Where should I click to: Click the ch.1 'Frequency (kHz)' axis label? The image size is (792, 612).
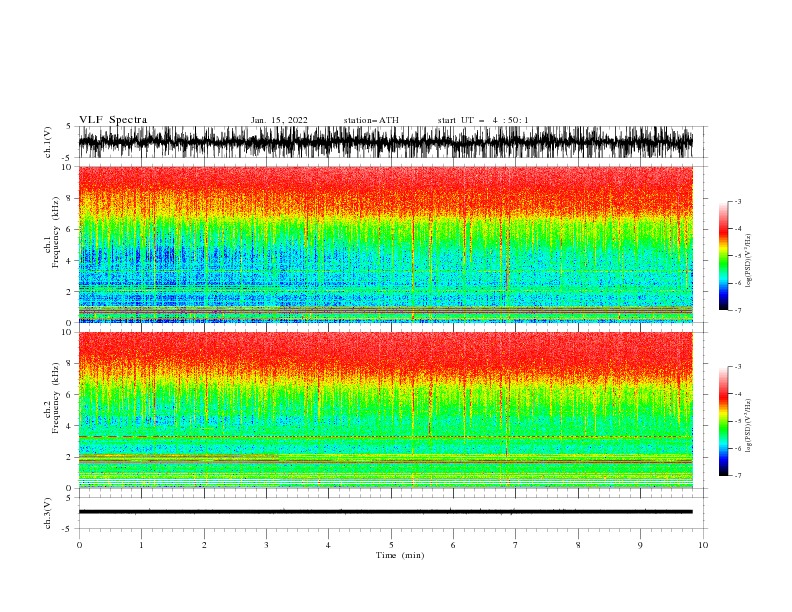pyautogui.click(x=56, y=232)
